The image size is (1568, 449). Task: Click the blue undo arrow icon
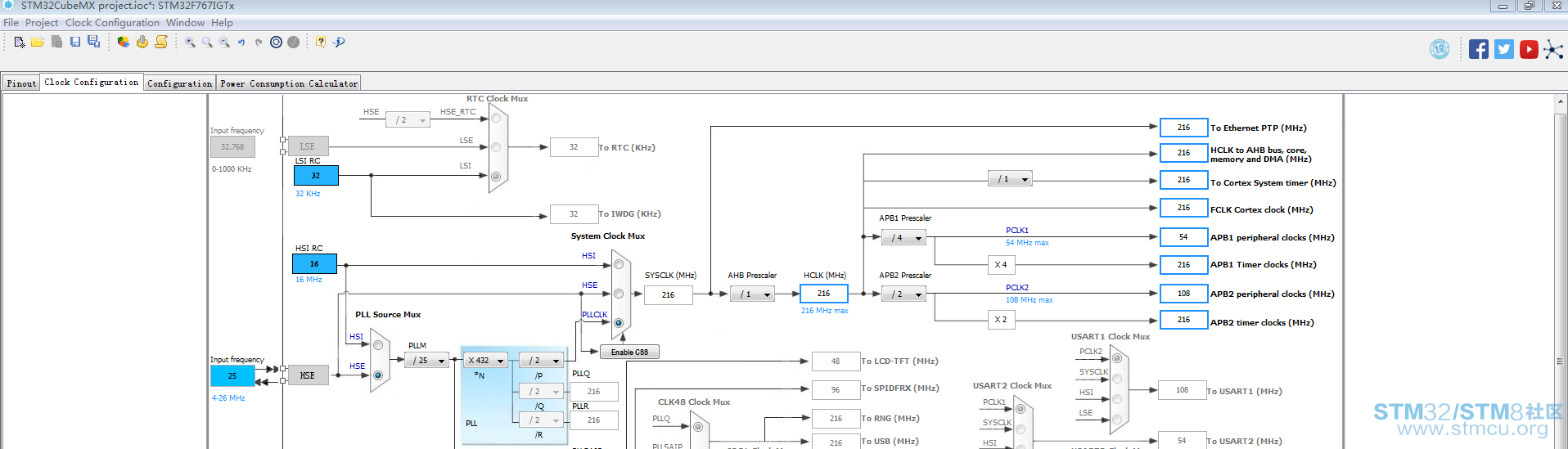pyautogui.click(x=241, y=43)
